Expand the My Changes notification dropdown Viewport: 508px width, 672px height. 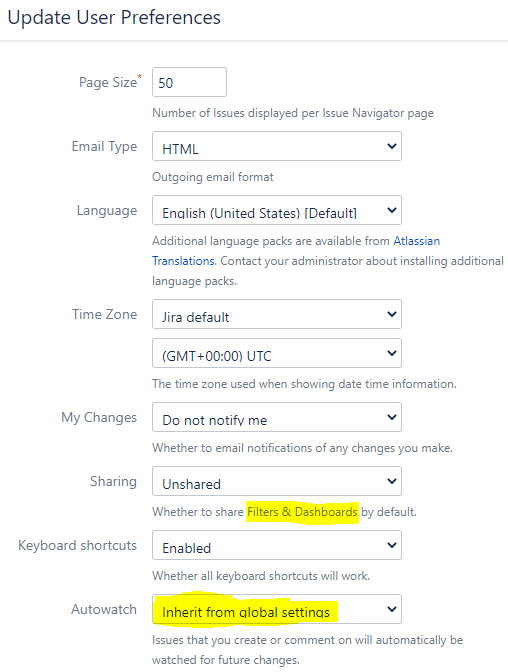click(x=277, y=417)
